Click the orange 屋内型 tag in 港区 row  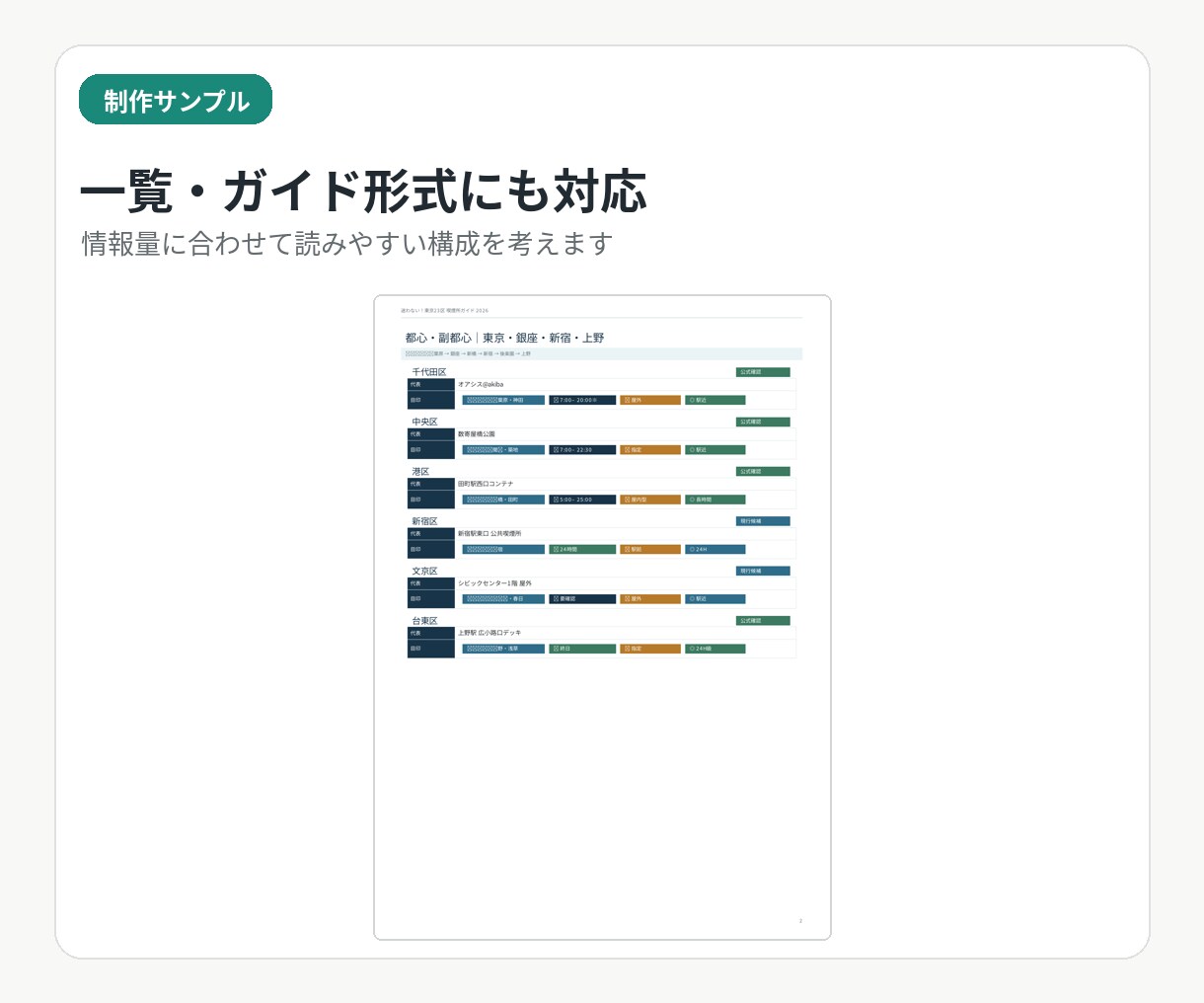tap(650, 500)
